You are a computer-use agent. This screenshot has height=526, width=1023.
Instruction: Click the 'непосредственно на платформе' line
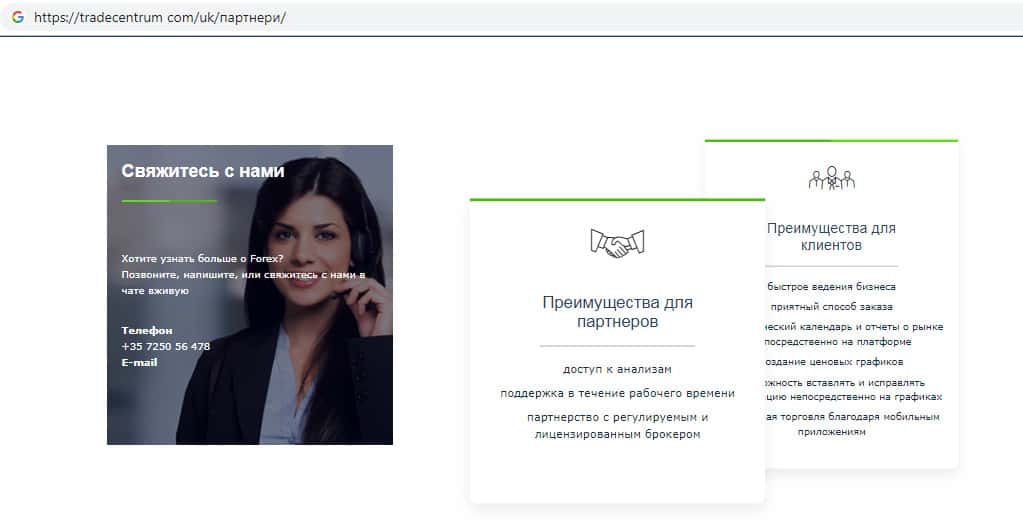[838, 341]
